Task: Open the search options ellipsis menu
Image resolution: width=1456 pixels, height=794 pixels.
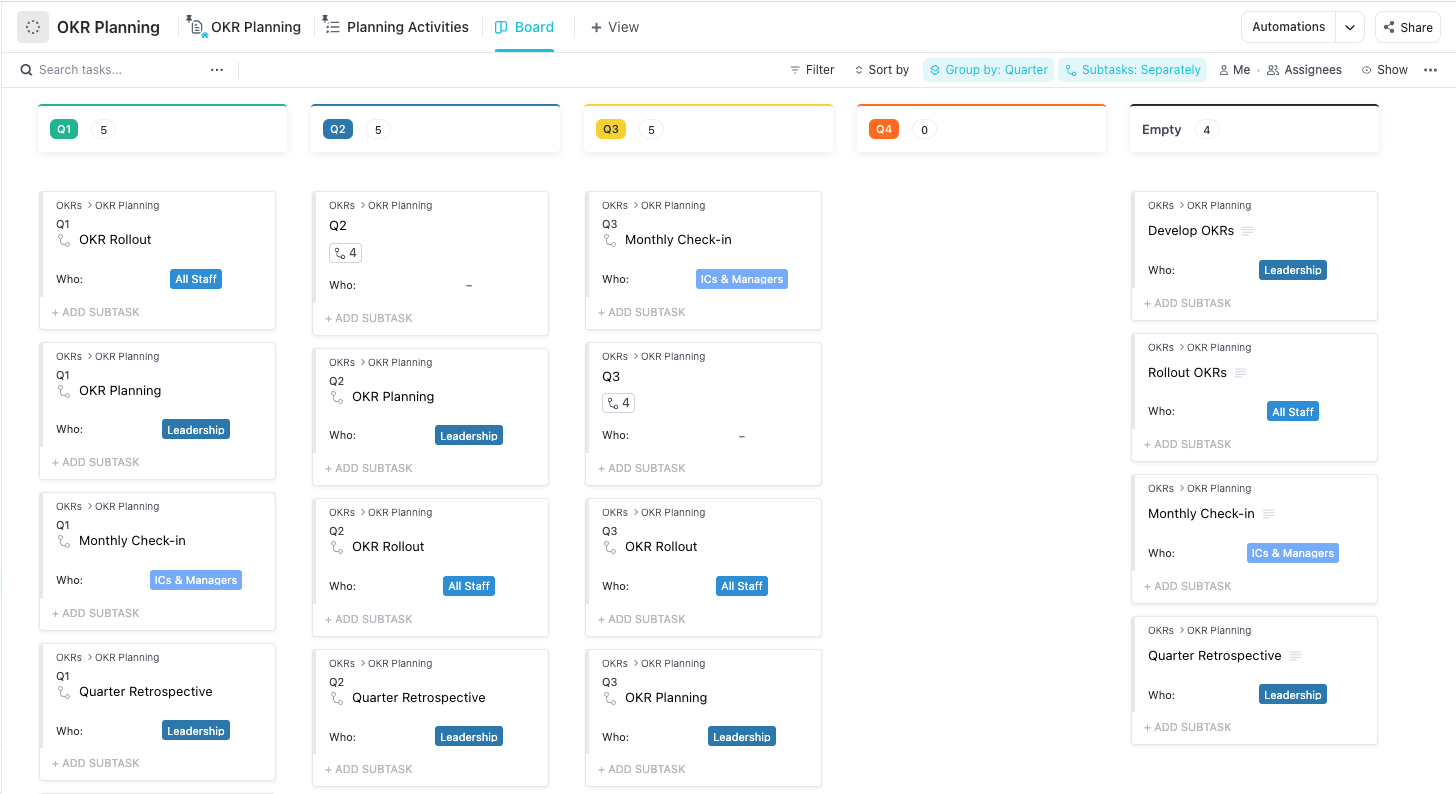Action: [217, 70]
